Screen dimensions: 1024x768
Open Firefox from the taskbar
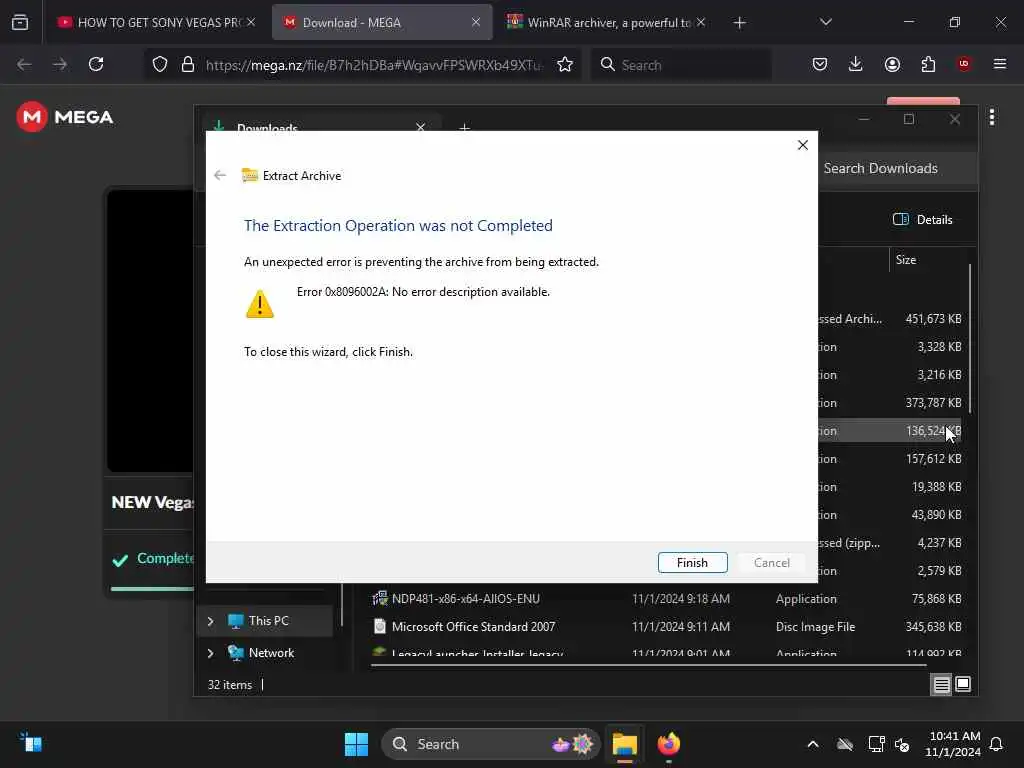click(668, 744)
